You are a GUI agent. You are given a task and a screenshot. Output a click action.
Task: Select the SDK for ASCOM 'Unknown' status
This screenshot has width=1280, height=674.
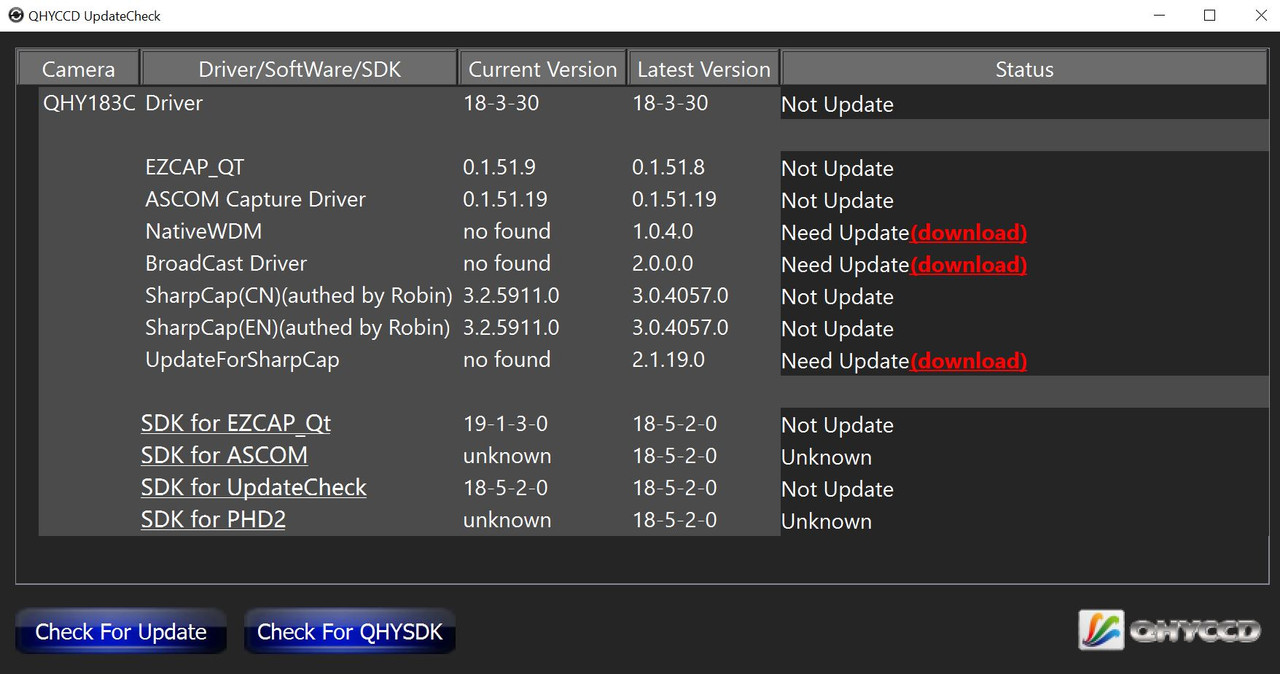coord(826,457)
